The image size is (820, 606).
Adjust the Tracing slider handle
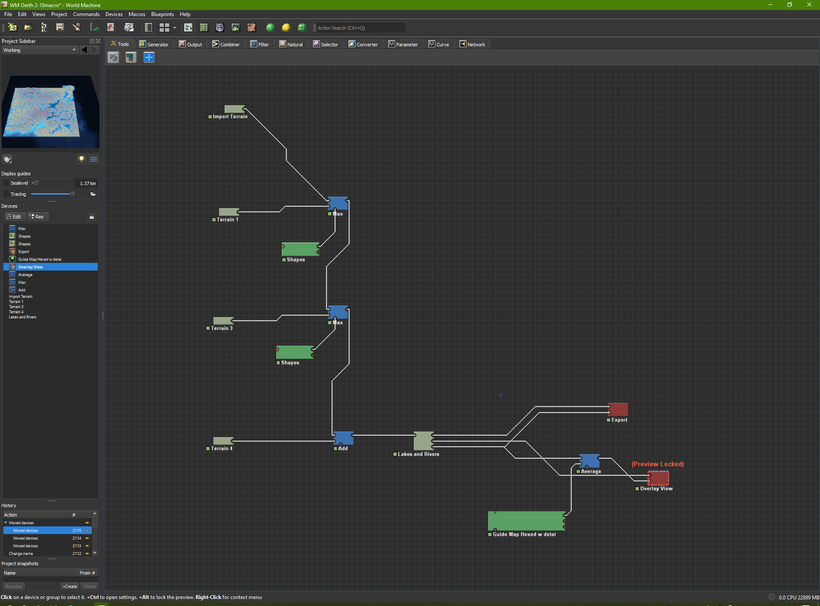71,194
